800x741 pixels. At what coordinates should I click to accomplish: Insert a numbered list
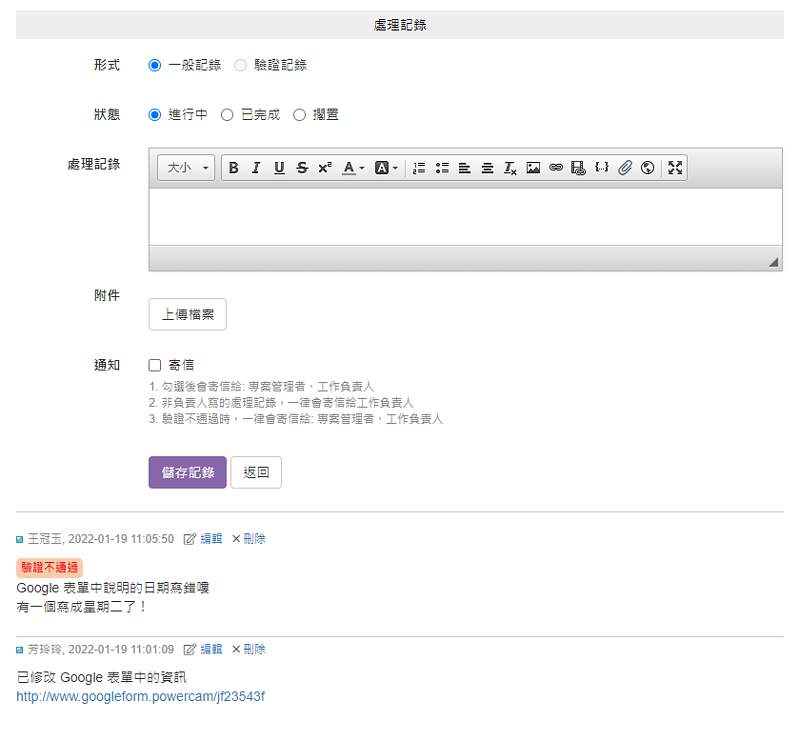(419, 168)
